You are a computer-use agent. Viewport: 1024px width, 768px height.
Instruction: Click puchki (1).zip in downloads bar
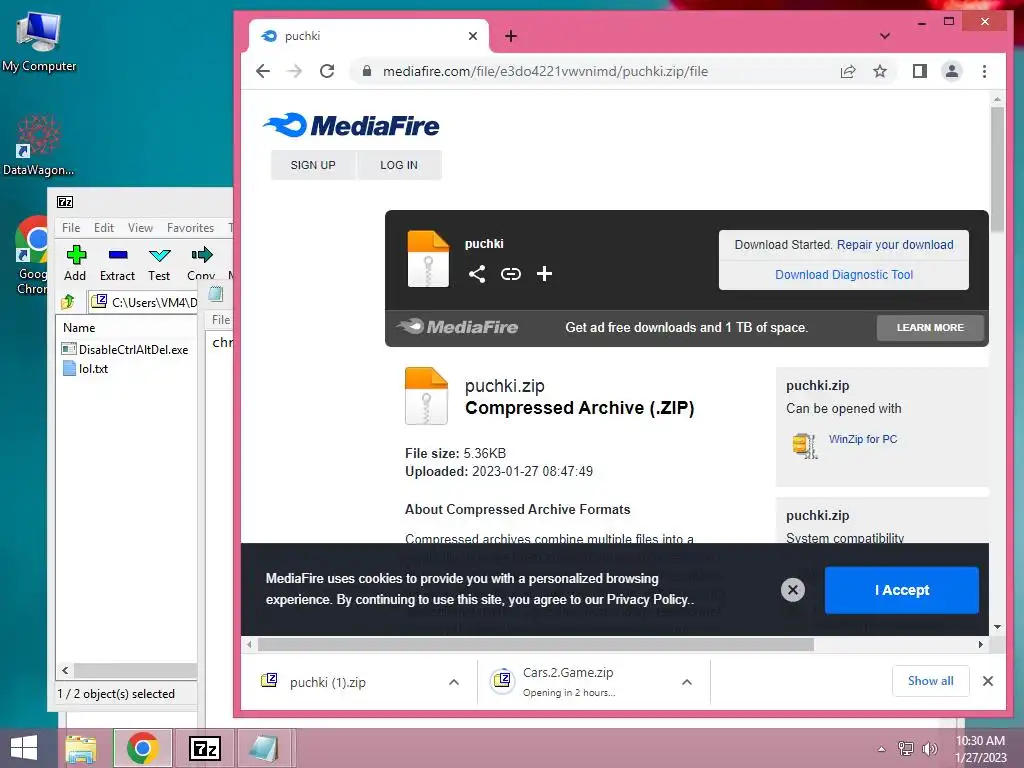(x=328, y=682)
